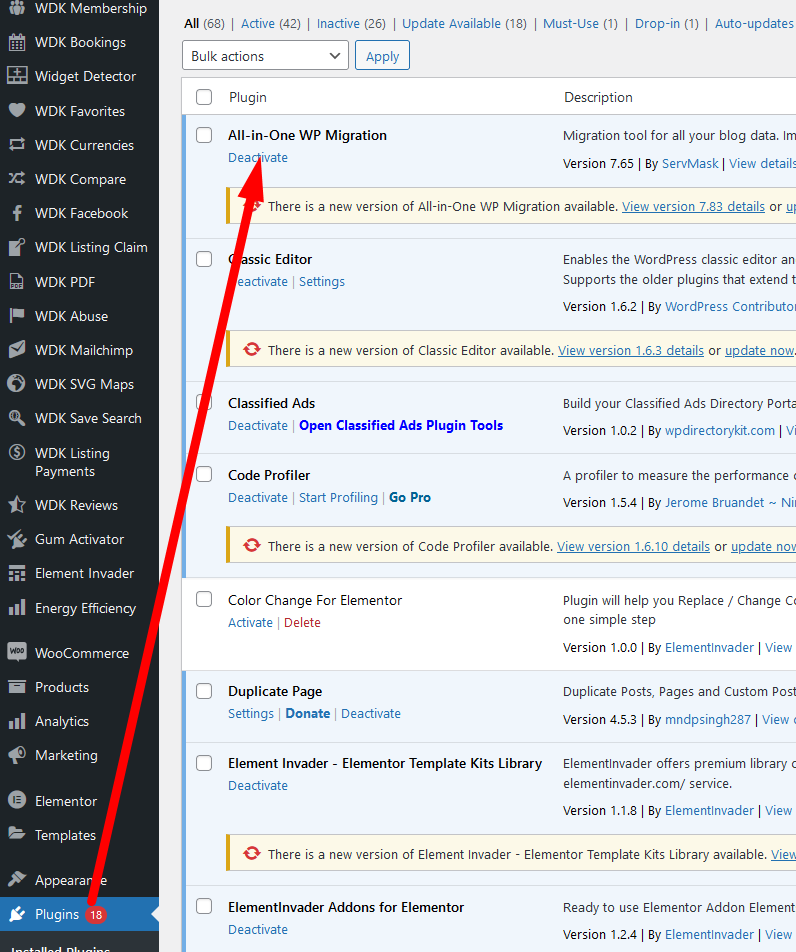Check the Classic Editor checkbox

pos(204,259)
